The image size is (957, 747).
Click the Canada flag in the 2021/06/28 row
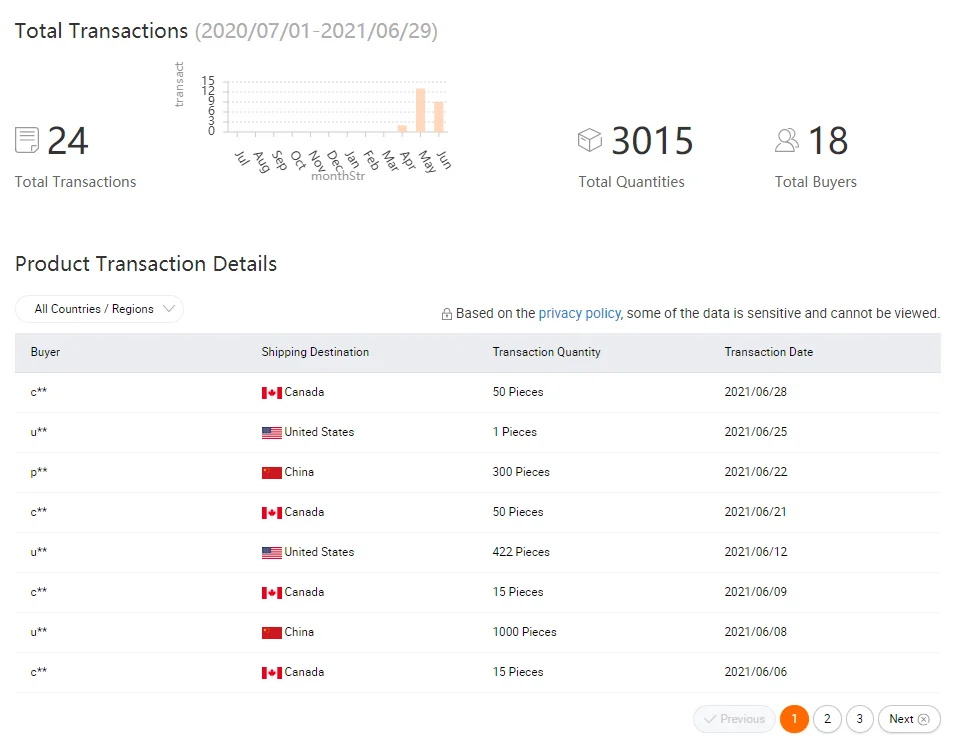pos(271,393)
